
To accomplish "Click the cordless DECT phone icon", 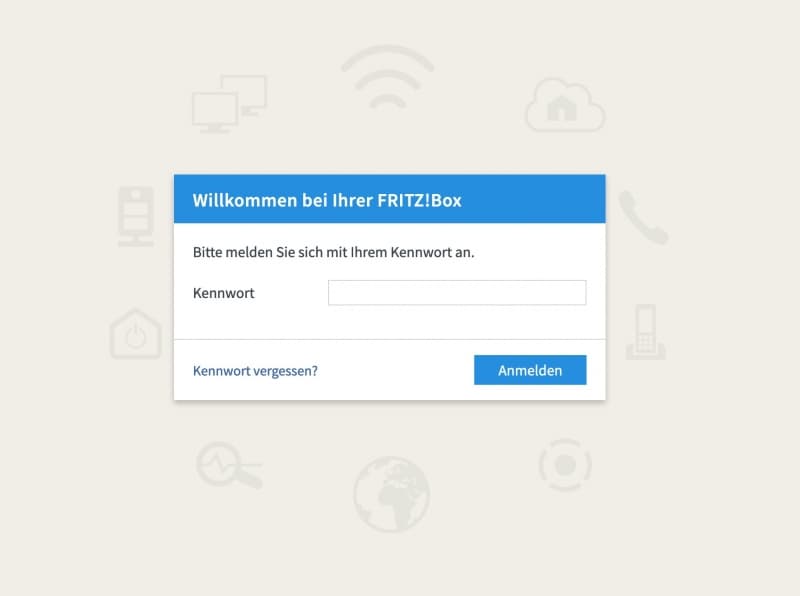I will tap(646, 332).
